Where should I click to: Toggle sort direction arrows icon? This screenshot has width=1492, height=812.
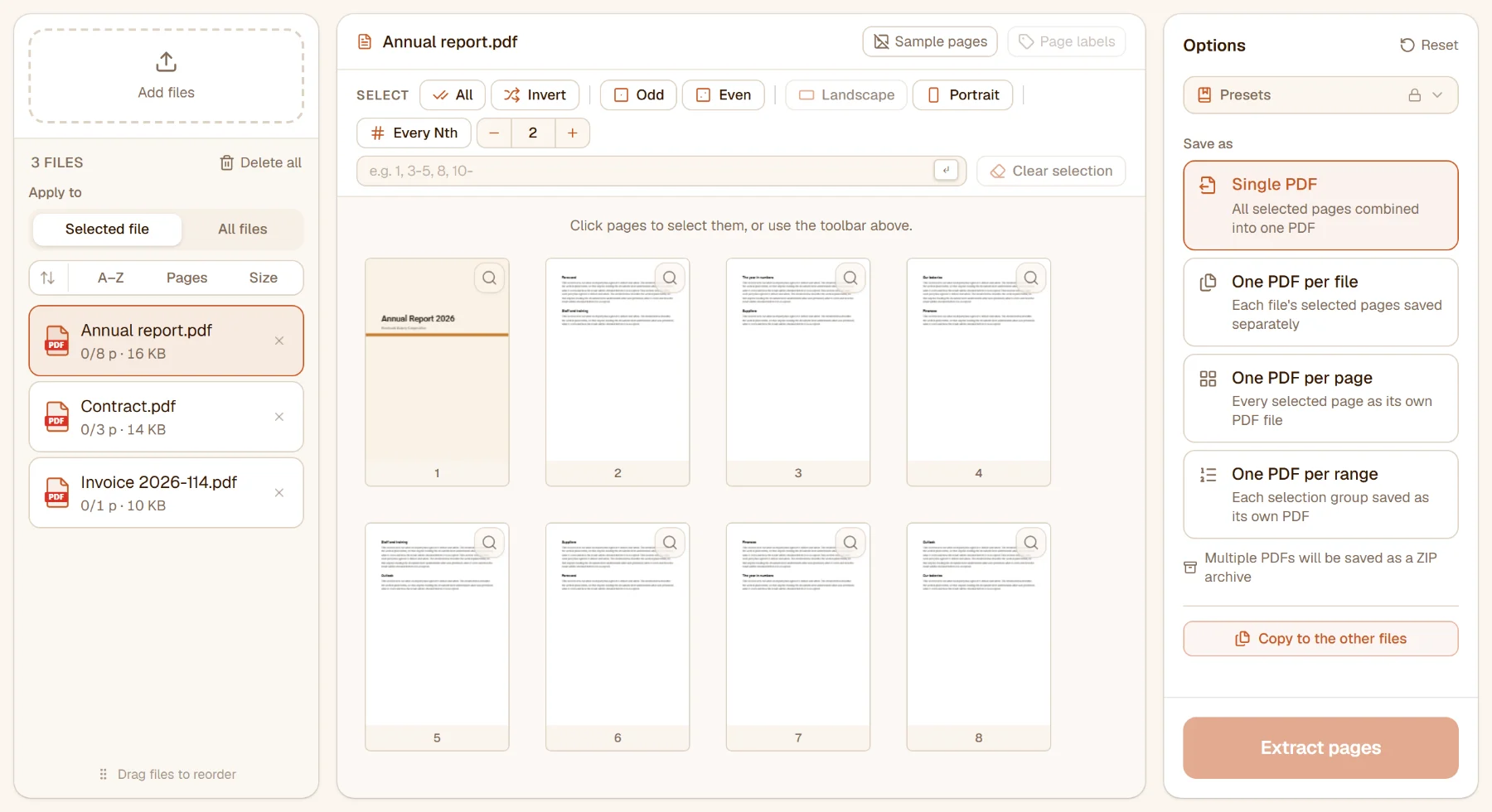[48, 278]
